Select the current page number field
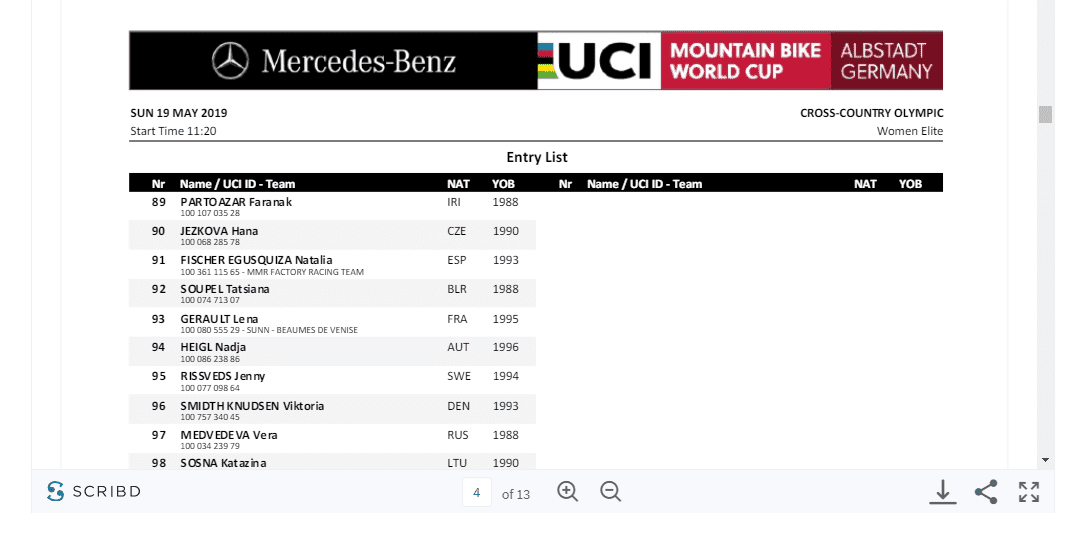 (x=477, y=493)
